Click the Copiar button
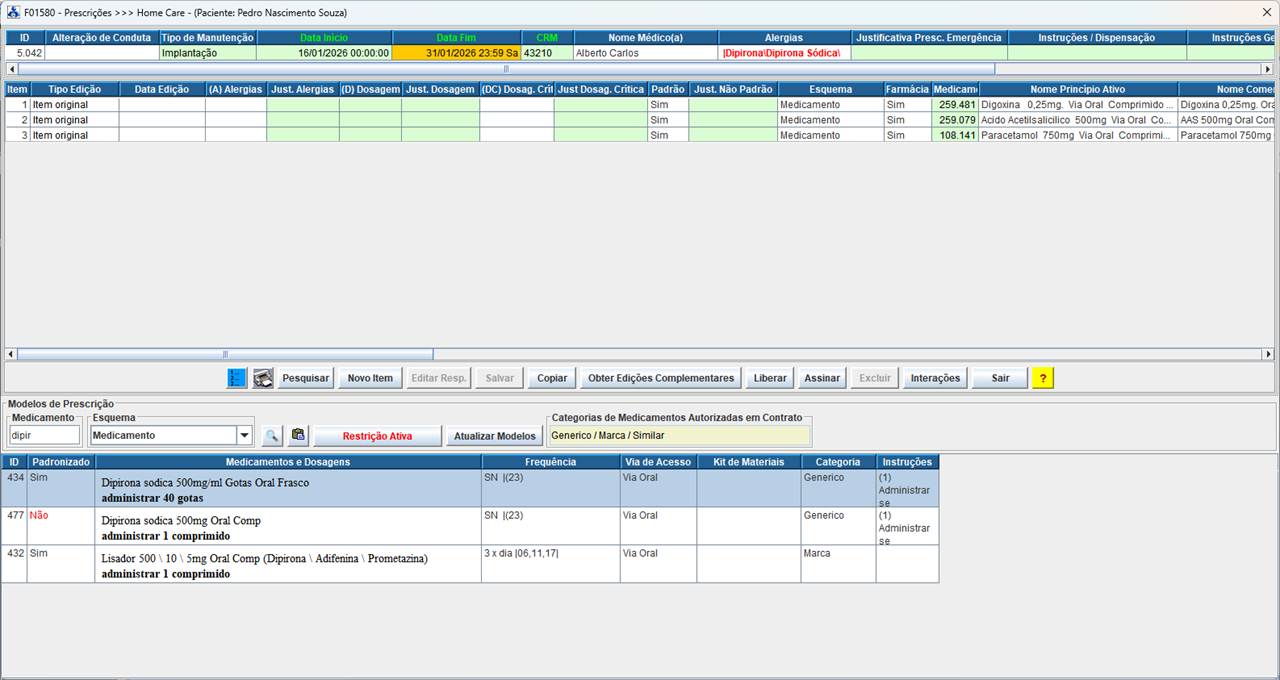This screenshot has width=1280, height=680. click(x=551, y=378)
